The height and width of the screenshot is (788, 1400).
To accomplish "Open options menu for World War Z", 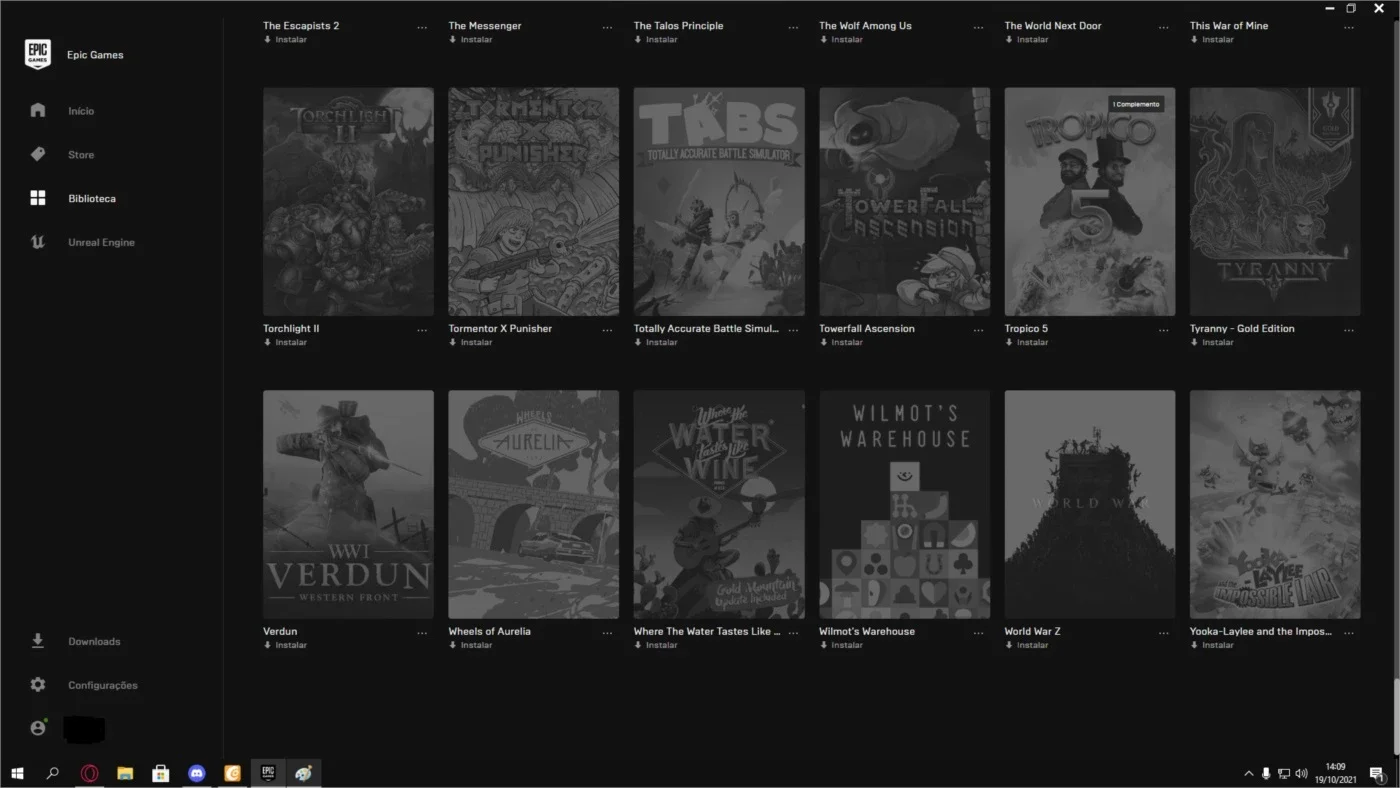I will click(1163, 633).
